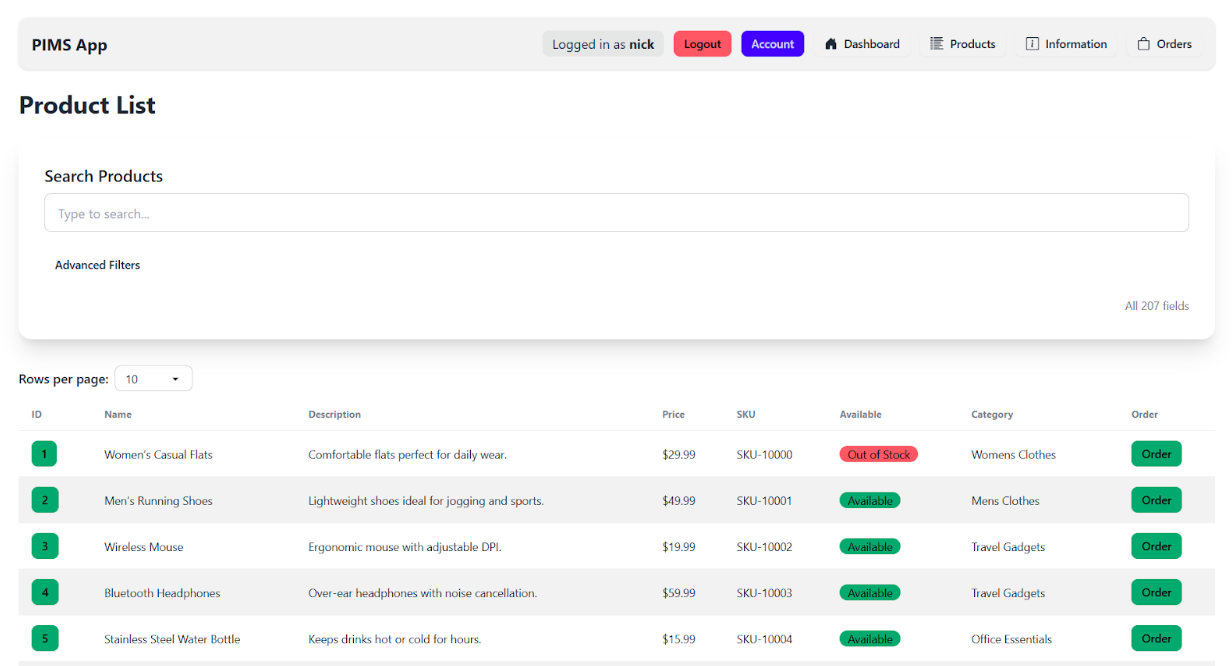Select the green ID badge for Women's Casual Flats
Viewport: 1232px width, 666px height.
coord(45,453)
